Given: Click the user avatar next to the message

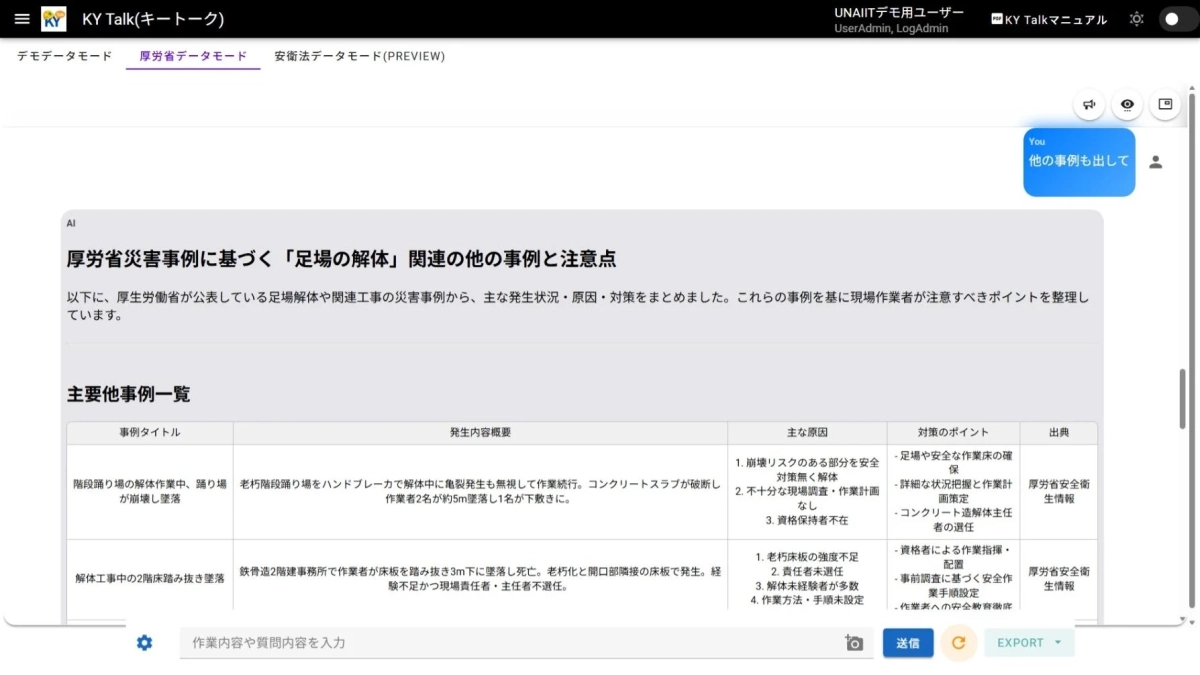Looking at the screenshot, I should point(1156,160).
